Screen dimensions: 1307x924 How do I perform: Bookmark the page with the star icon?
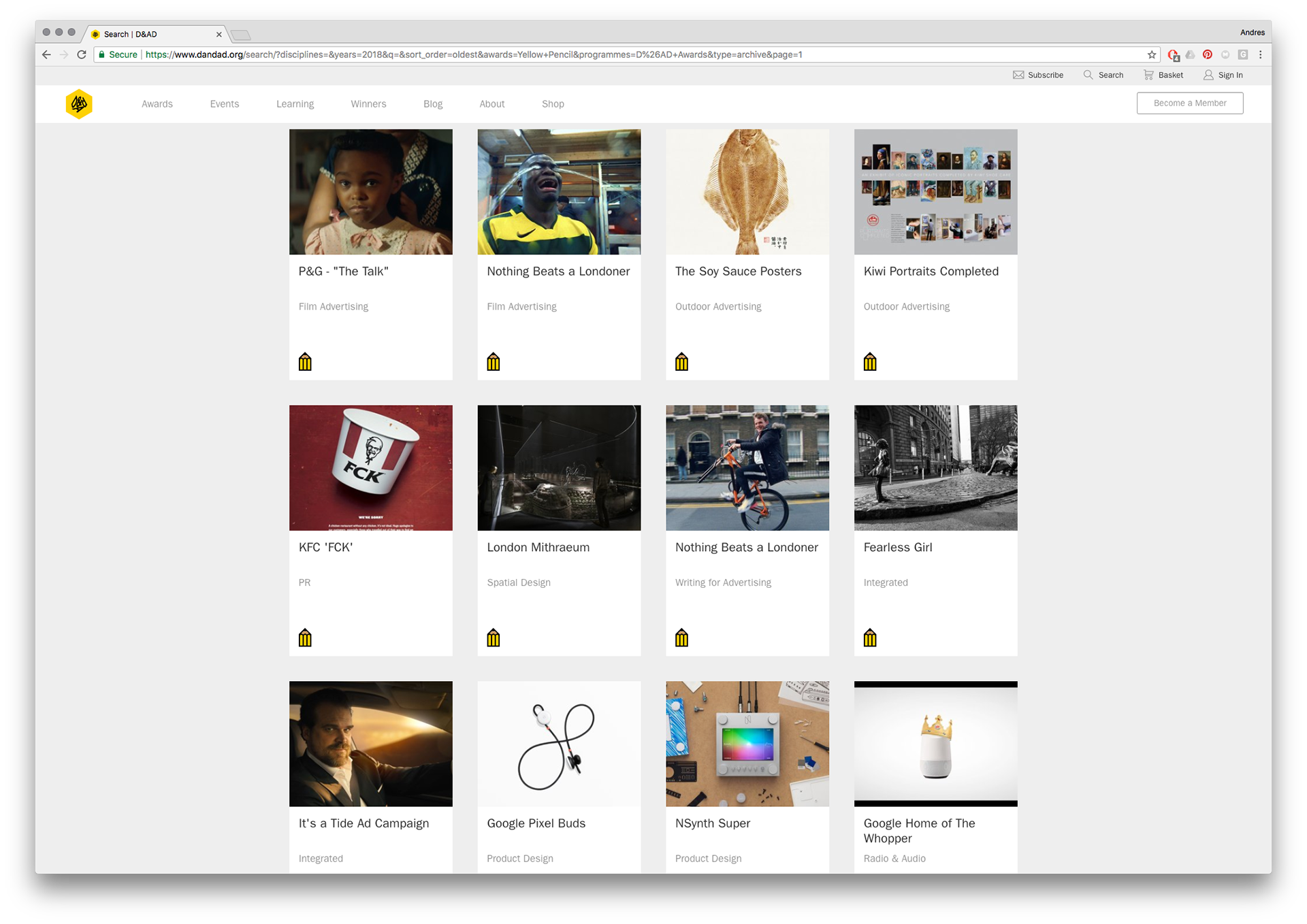coord(1152,54)
